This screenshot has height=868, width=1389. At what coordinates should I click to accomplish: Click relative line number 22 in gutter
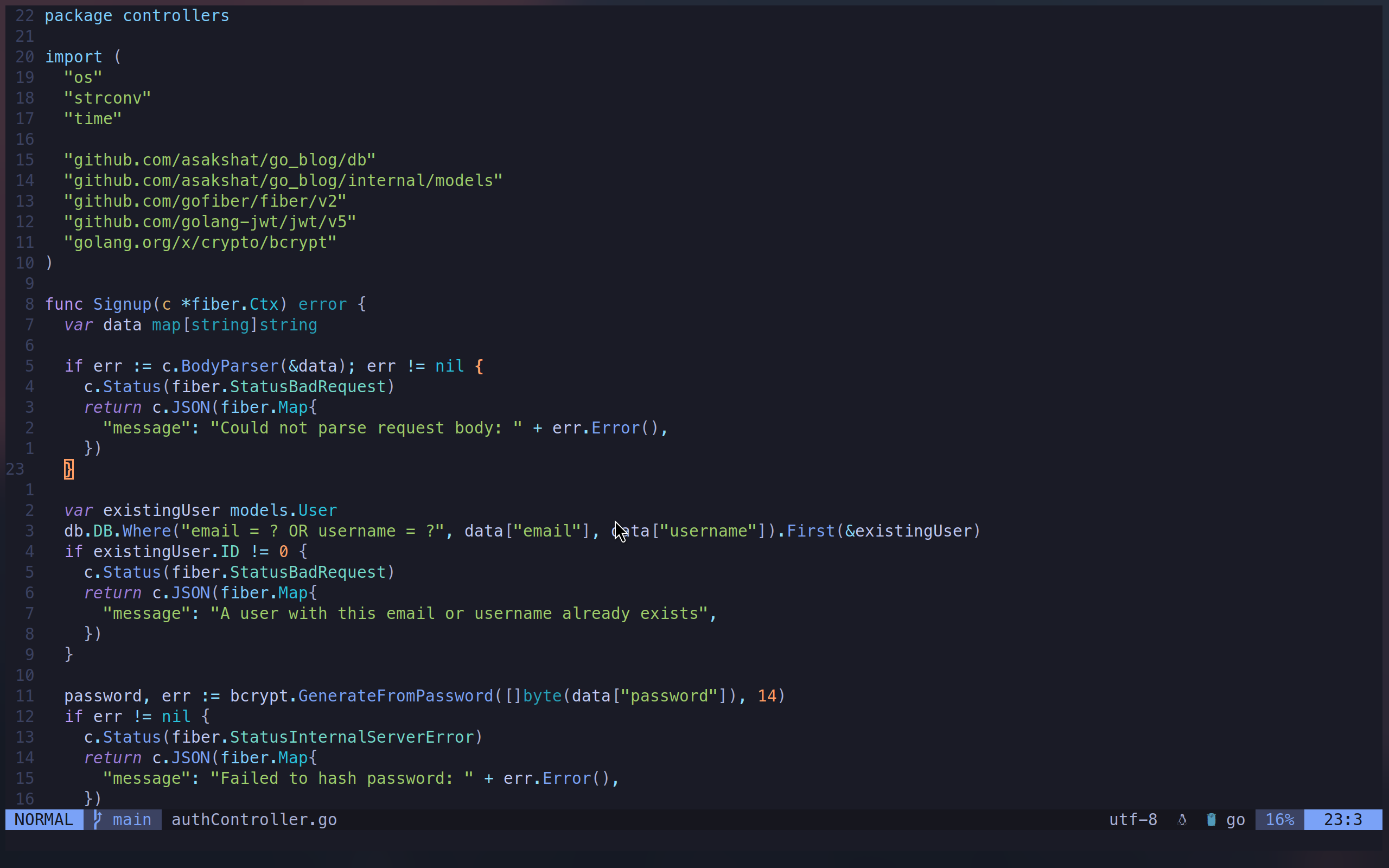(24, 16)
